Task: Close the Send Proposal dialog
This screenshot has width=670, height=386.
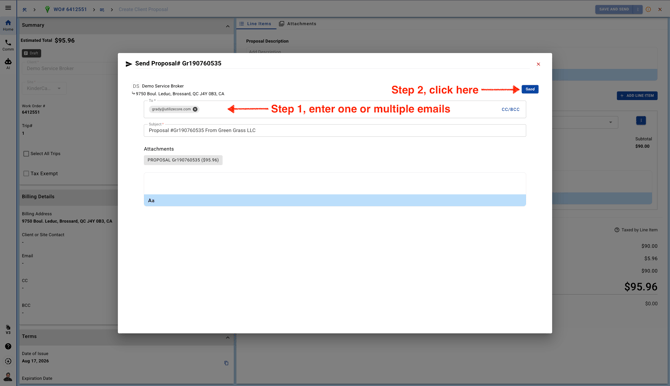Action: pos(538,64)
